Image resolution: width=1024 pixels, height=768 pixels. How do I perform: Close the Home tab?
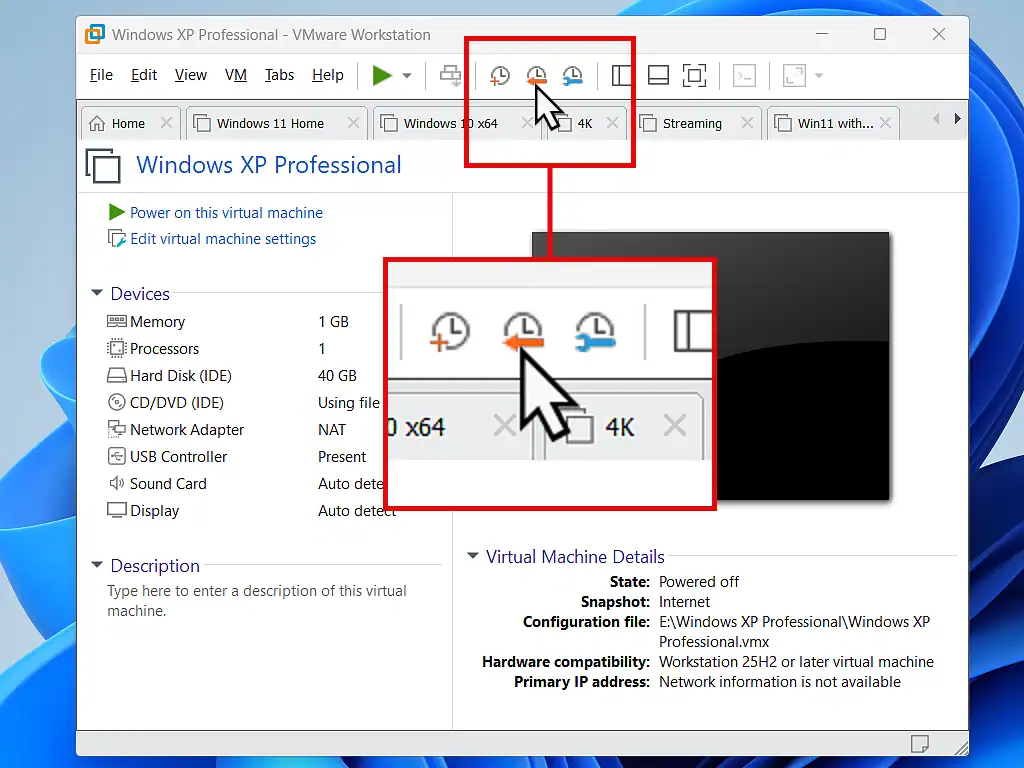[167, 123]
